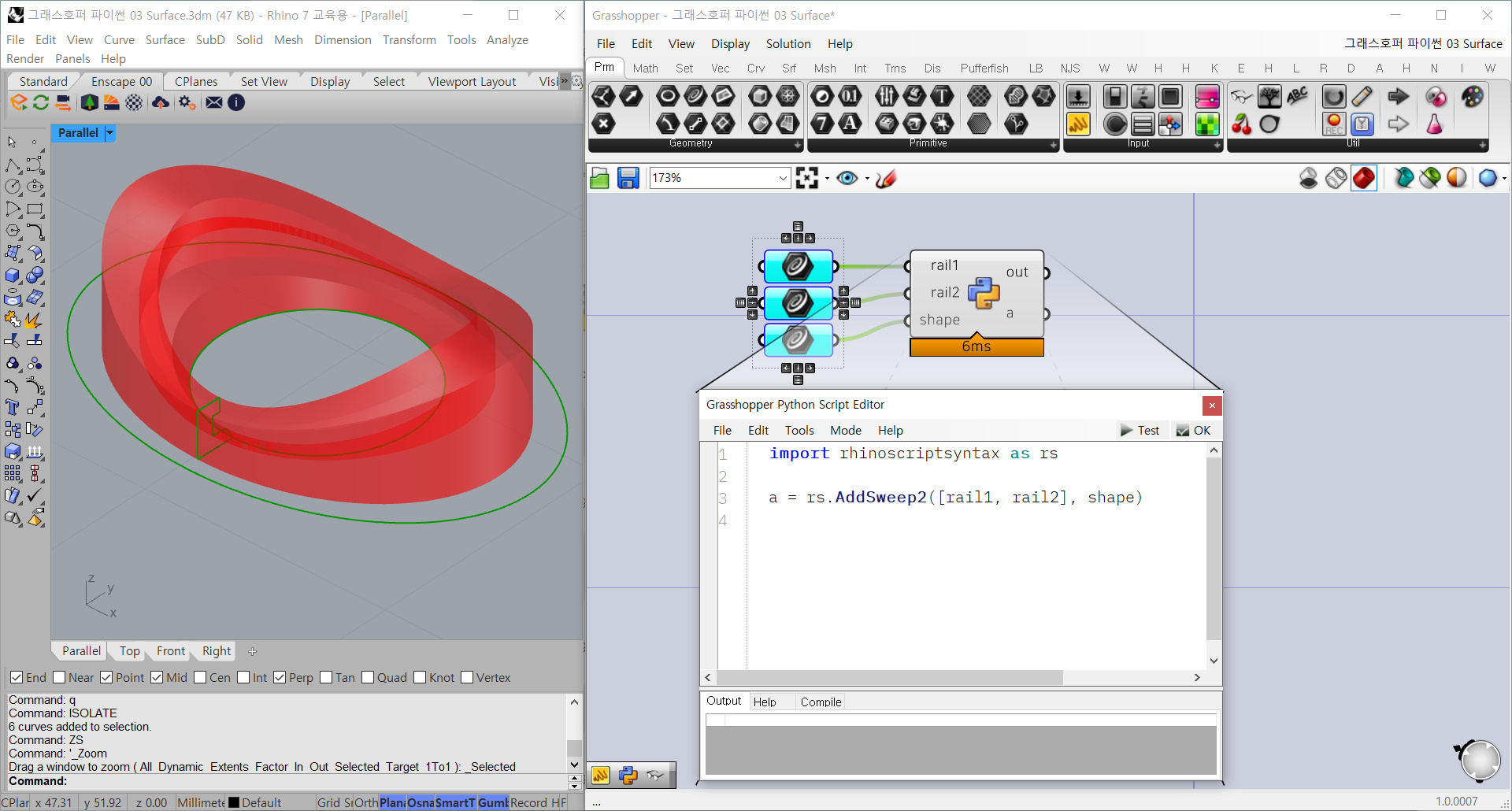The image size is (1512, 811).
Task: Toggle the Gumball status bar button
Action: point(493,802)
